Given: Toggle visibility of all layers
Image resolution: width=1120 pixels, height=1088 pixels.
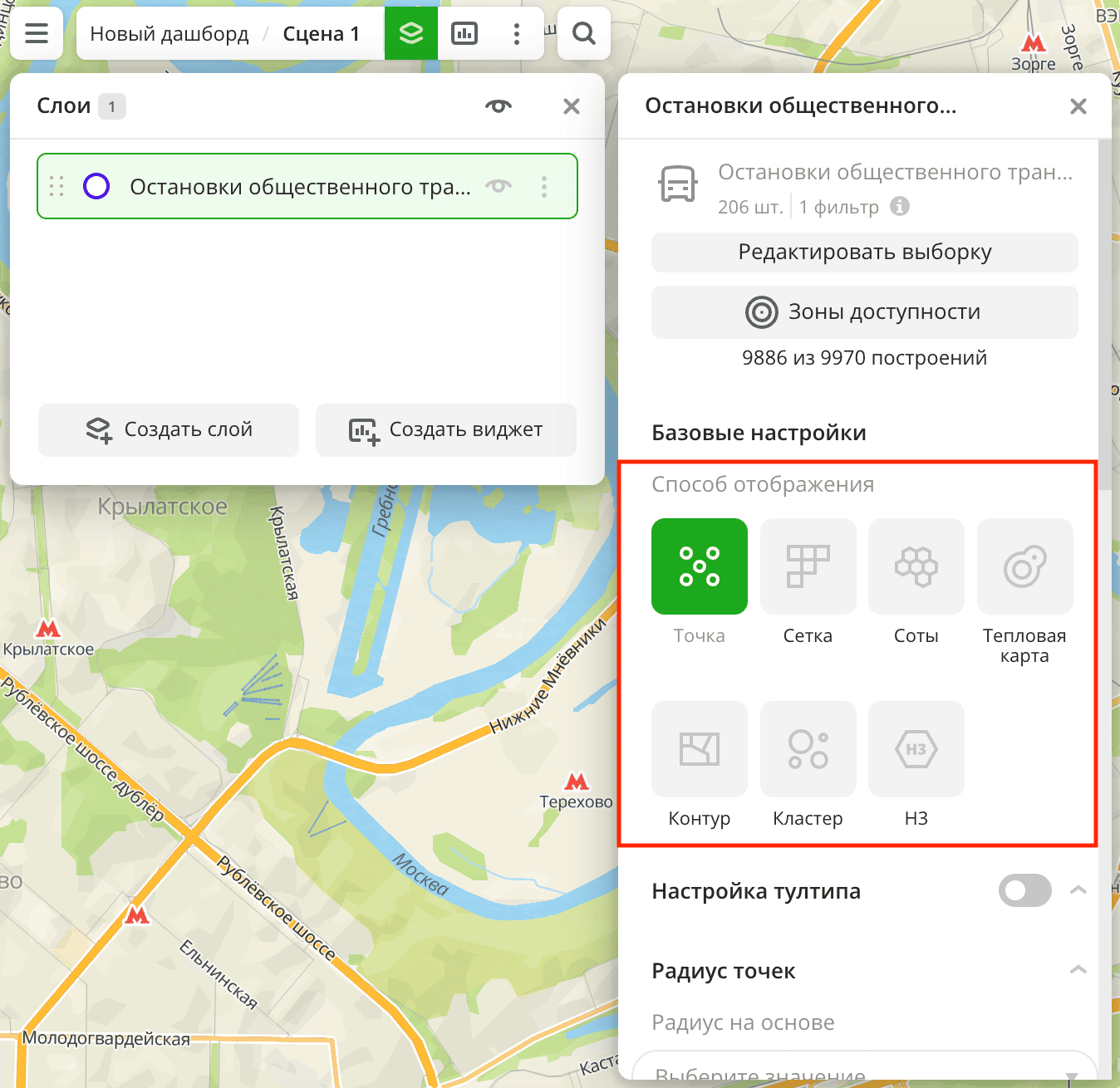Looking at the screenshot, I should coord(499,106).
